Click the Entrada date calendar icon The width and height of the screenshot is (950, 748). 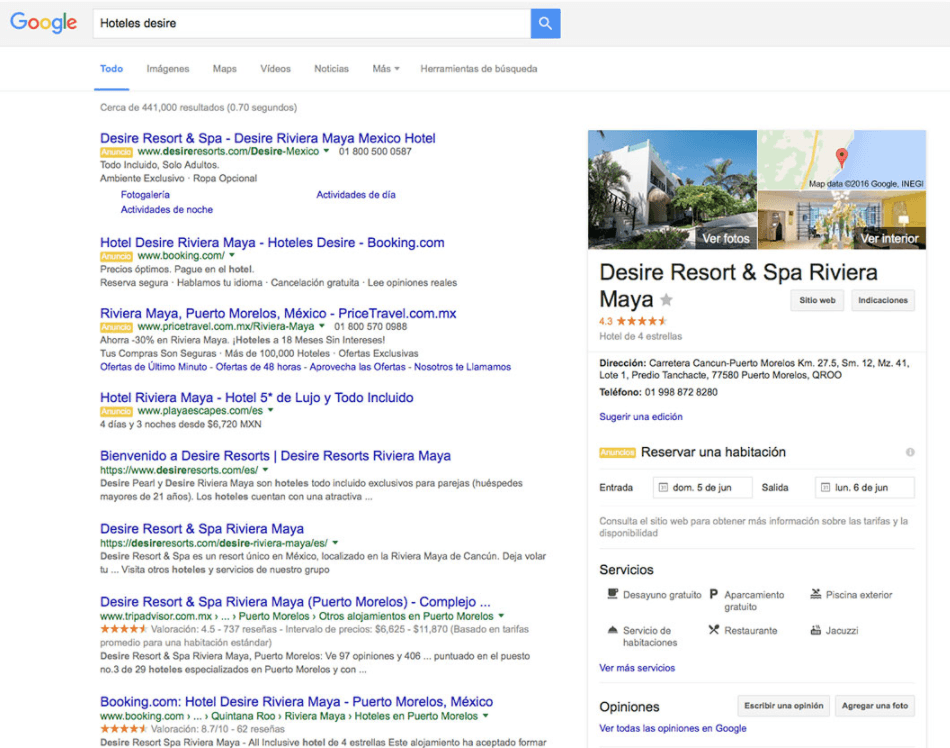pos(663,488)
